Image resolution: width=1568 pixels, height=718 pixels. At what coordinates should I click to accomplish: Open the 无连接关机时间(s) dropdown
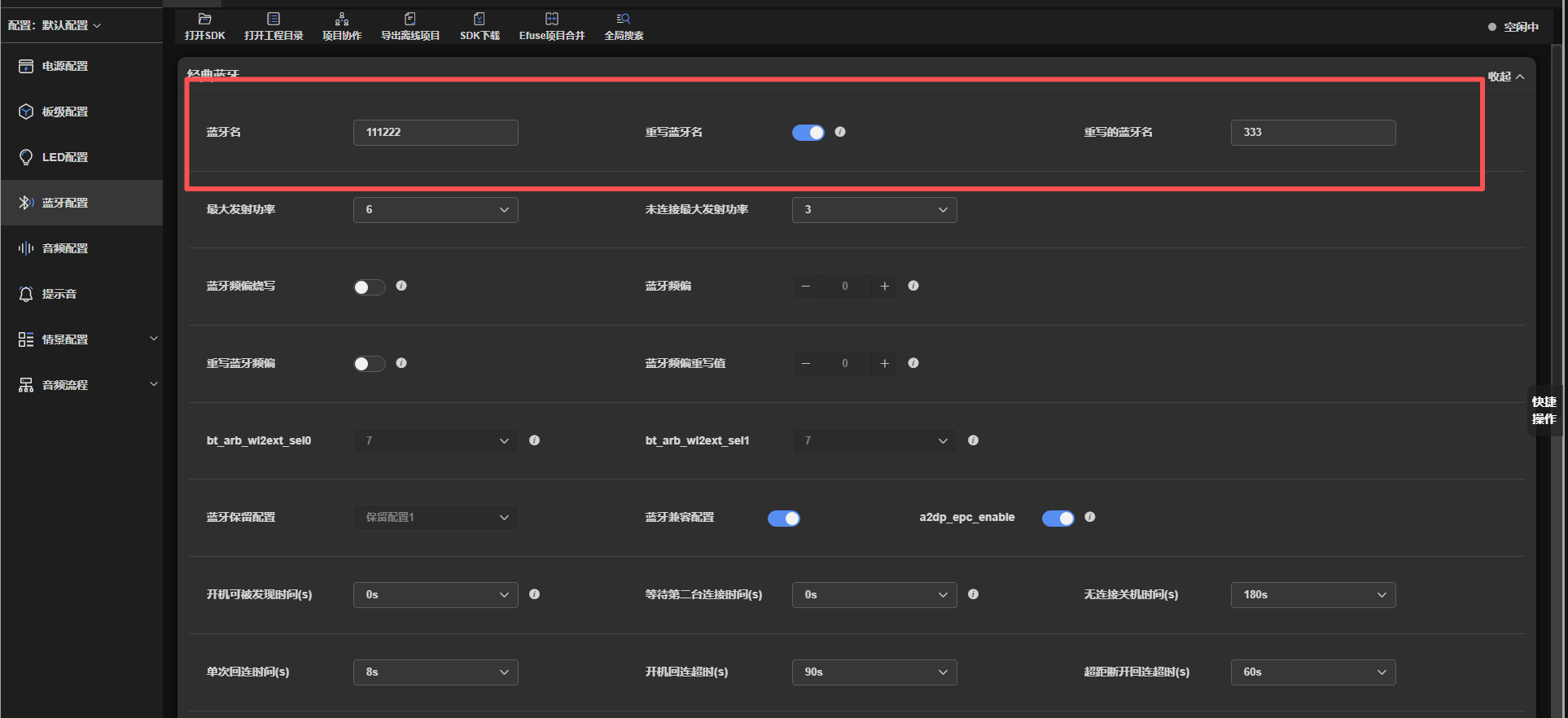1313,595
